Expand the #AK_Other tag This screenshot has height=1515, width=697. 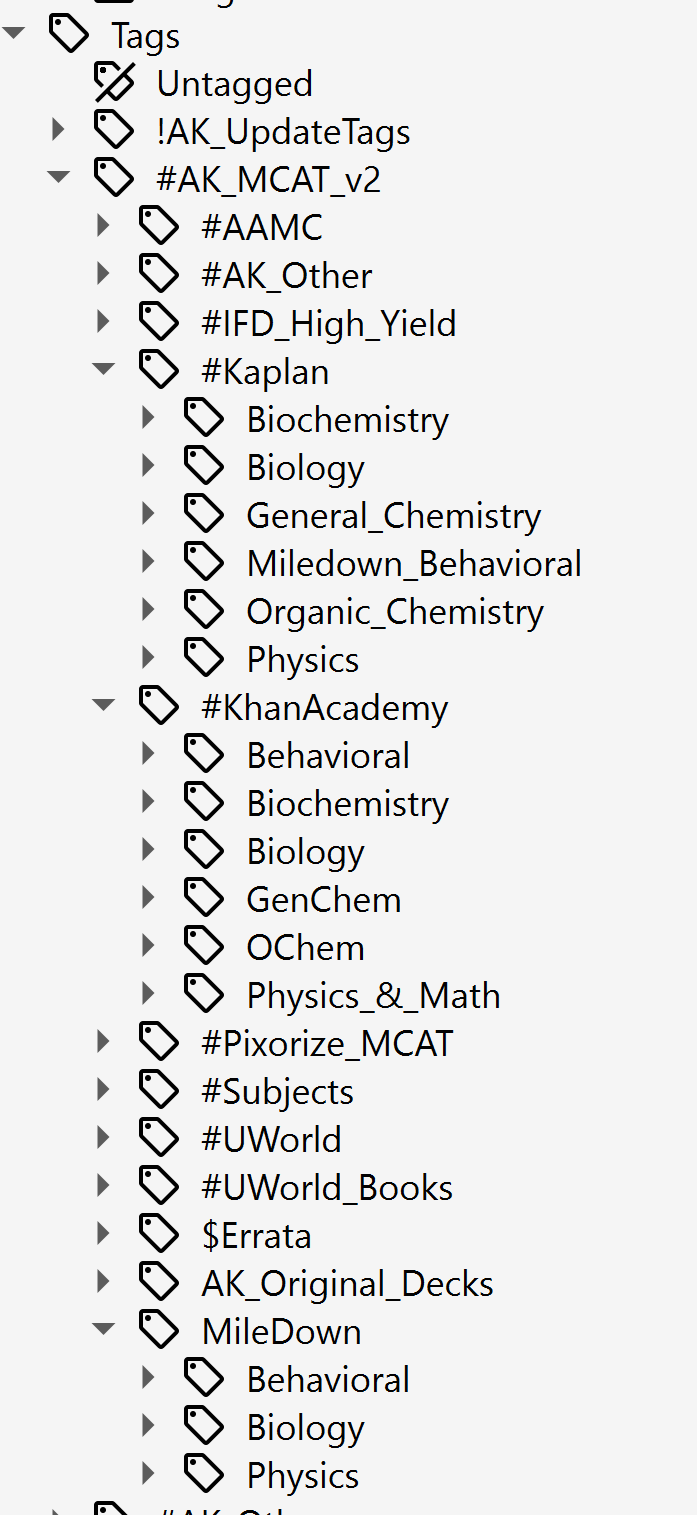tap(103, 275)
